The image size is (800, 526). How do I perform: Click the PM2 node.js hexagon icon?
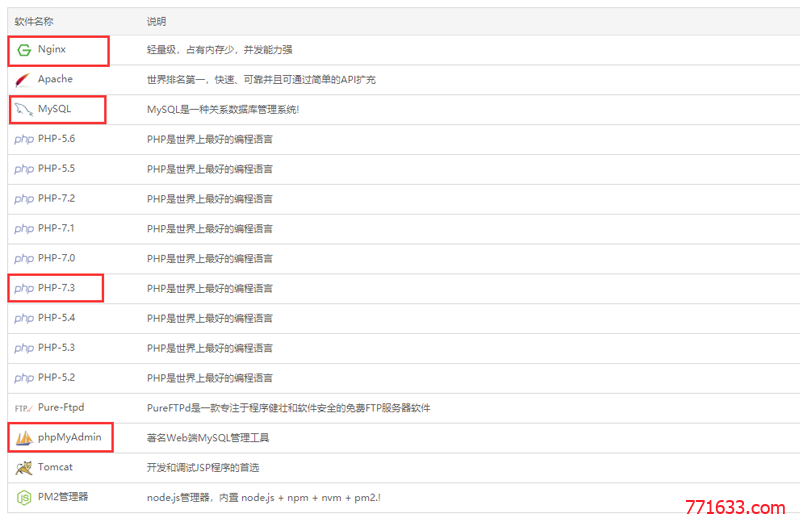tap(24, 497)
